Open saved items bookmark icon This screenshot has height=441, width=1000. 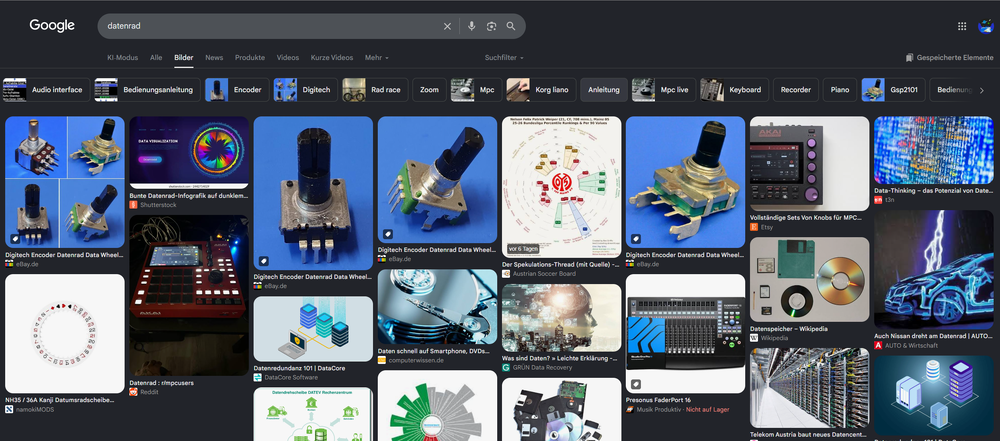click(909, 57)
